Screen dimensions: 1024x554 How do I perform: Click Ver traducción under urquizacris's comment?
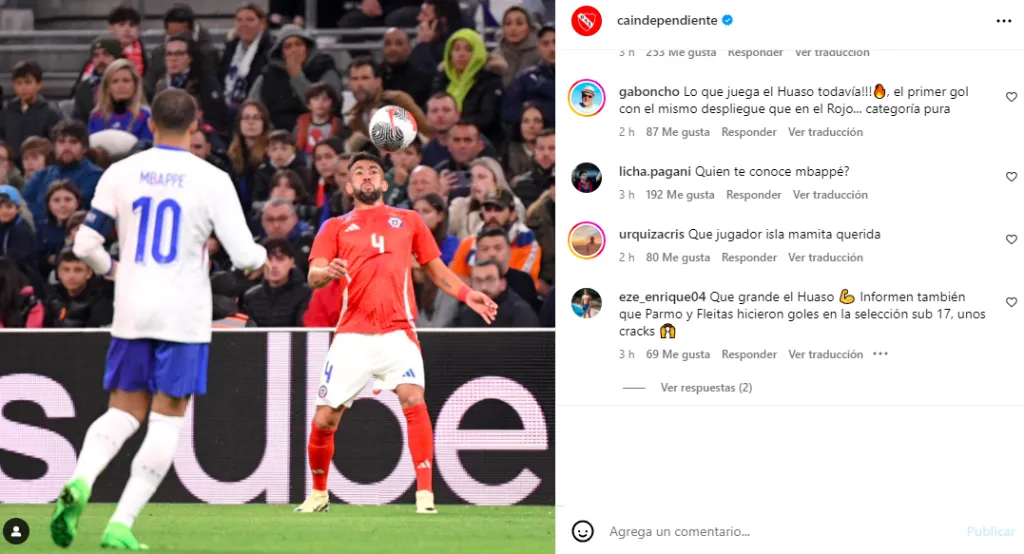point(825,257)
